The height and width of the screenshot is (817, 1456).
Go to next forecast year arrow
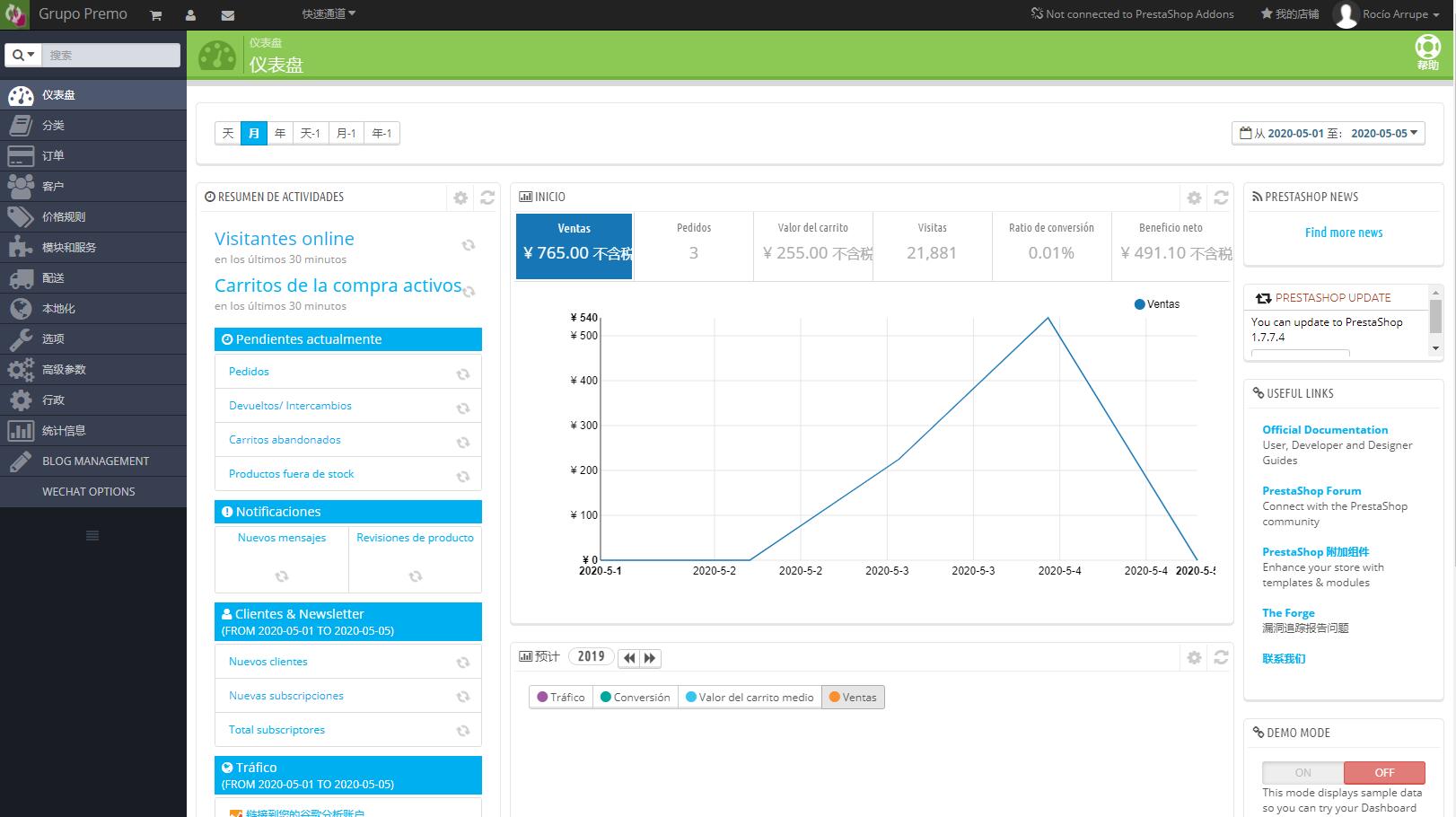[651, 657]
